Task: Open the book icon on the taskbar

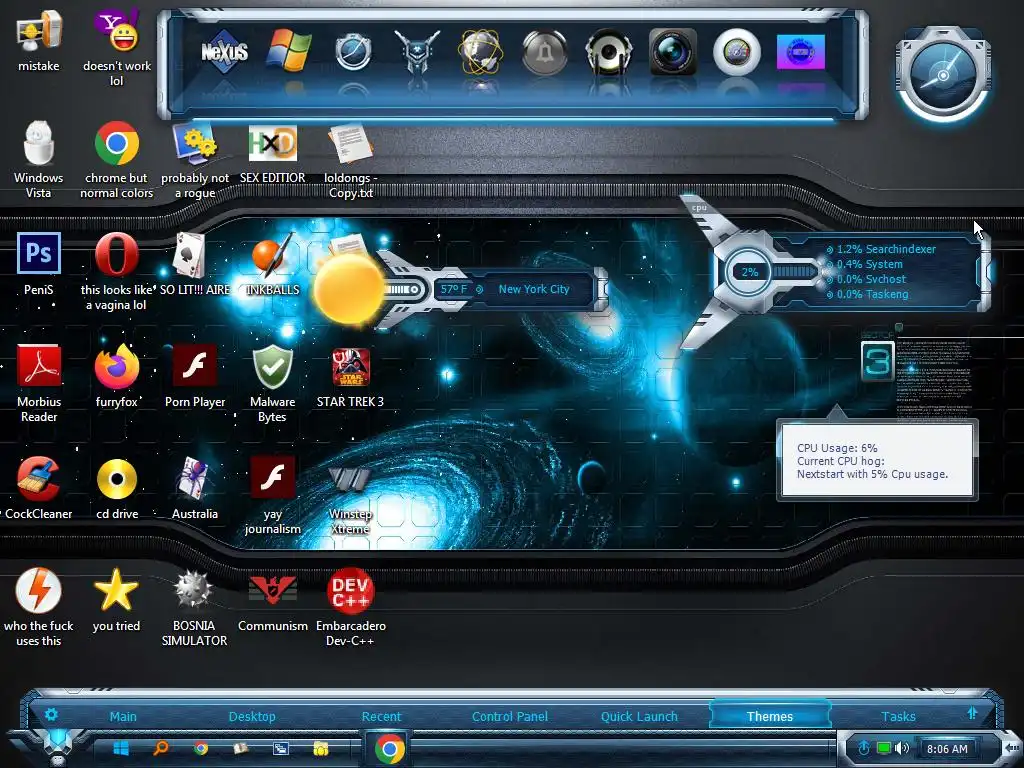Action: point(241,748)
